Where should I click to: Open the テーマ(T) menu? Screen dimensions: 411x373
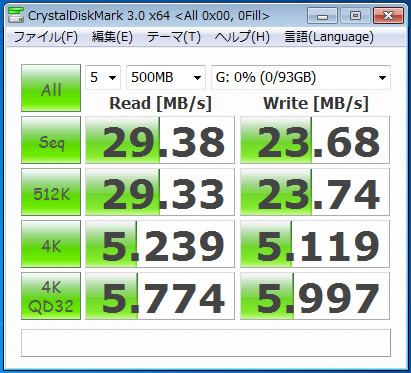(x=174, y=37)
